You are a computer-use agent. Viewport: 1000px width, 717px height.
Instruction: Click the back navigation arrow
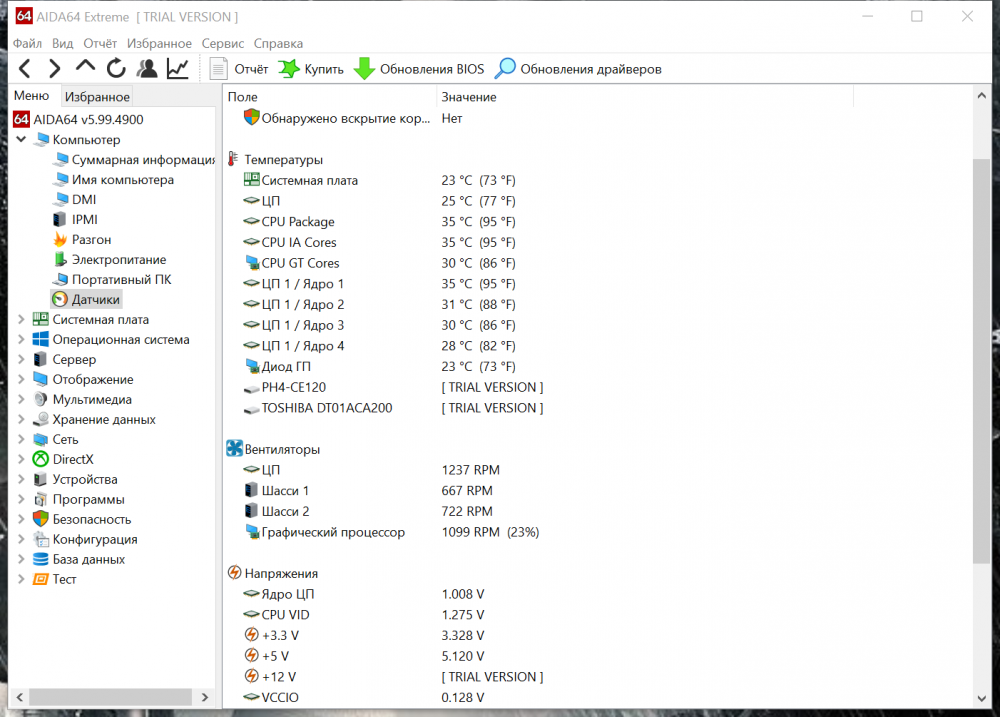tap(23, 68)
